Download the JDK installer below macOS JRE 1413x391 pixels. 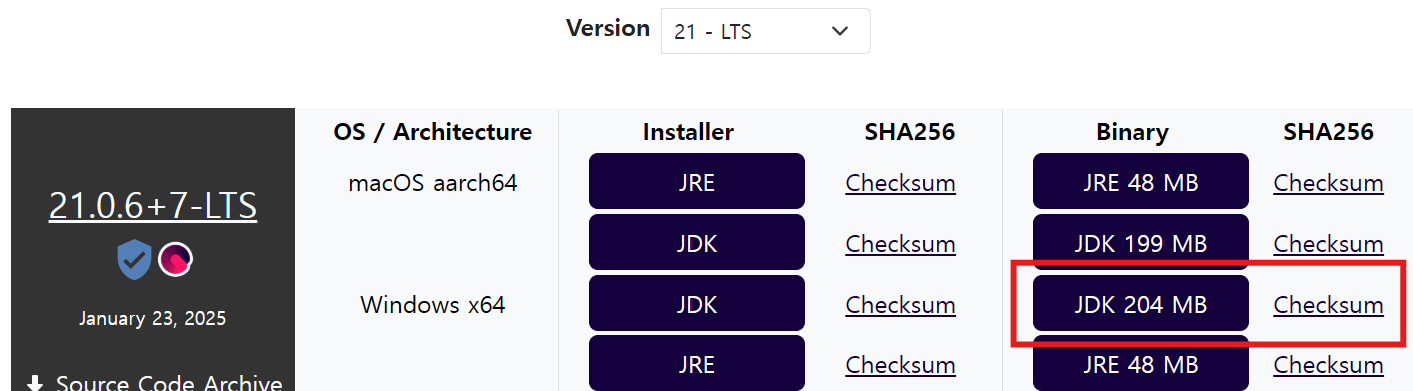[697, 242]
